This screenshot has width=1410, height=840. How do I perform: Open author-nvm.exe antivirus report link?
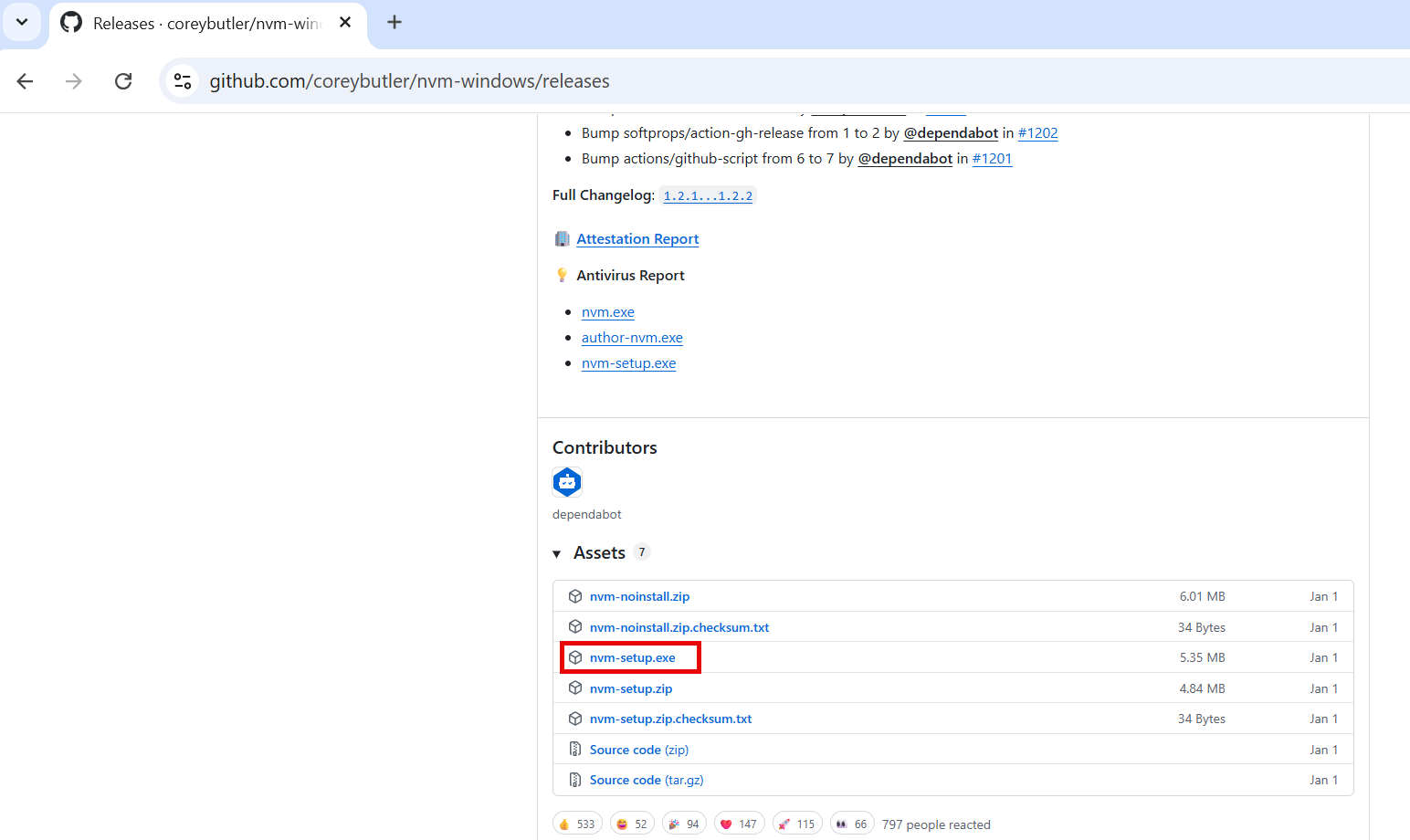pos(632,338)
